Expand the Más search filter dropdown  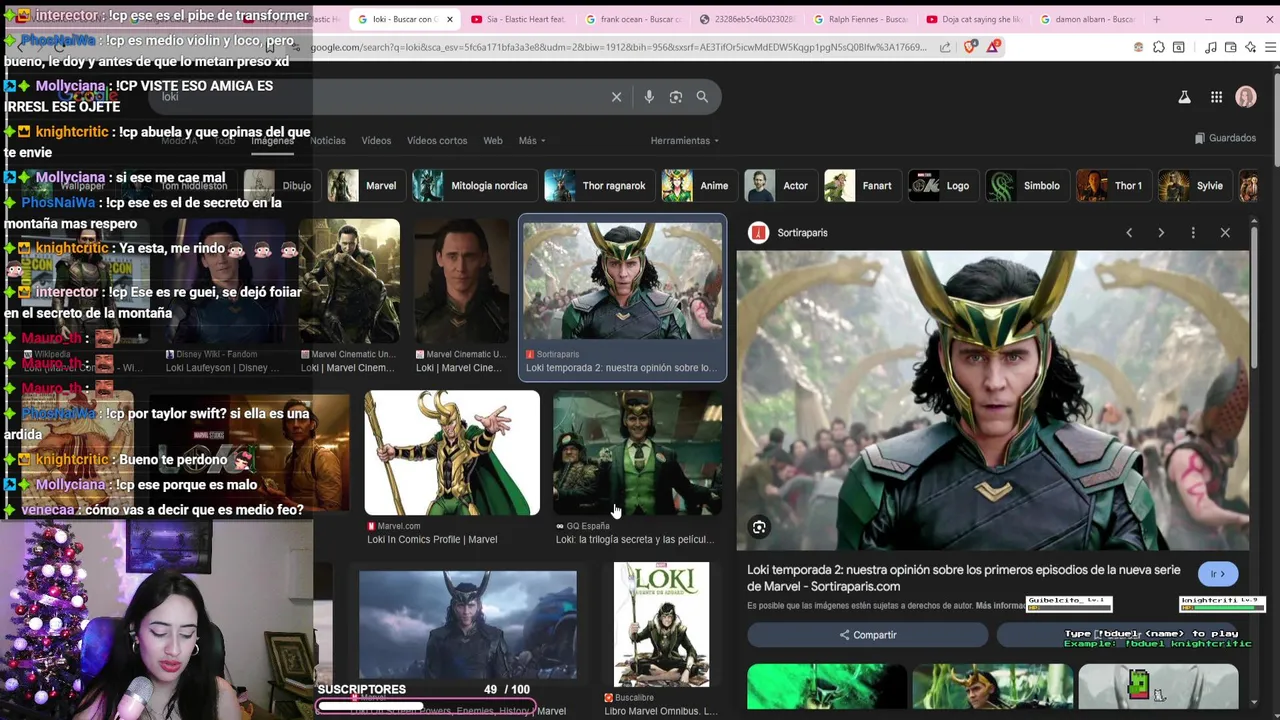coord(531,141)
